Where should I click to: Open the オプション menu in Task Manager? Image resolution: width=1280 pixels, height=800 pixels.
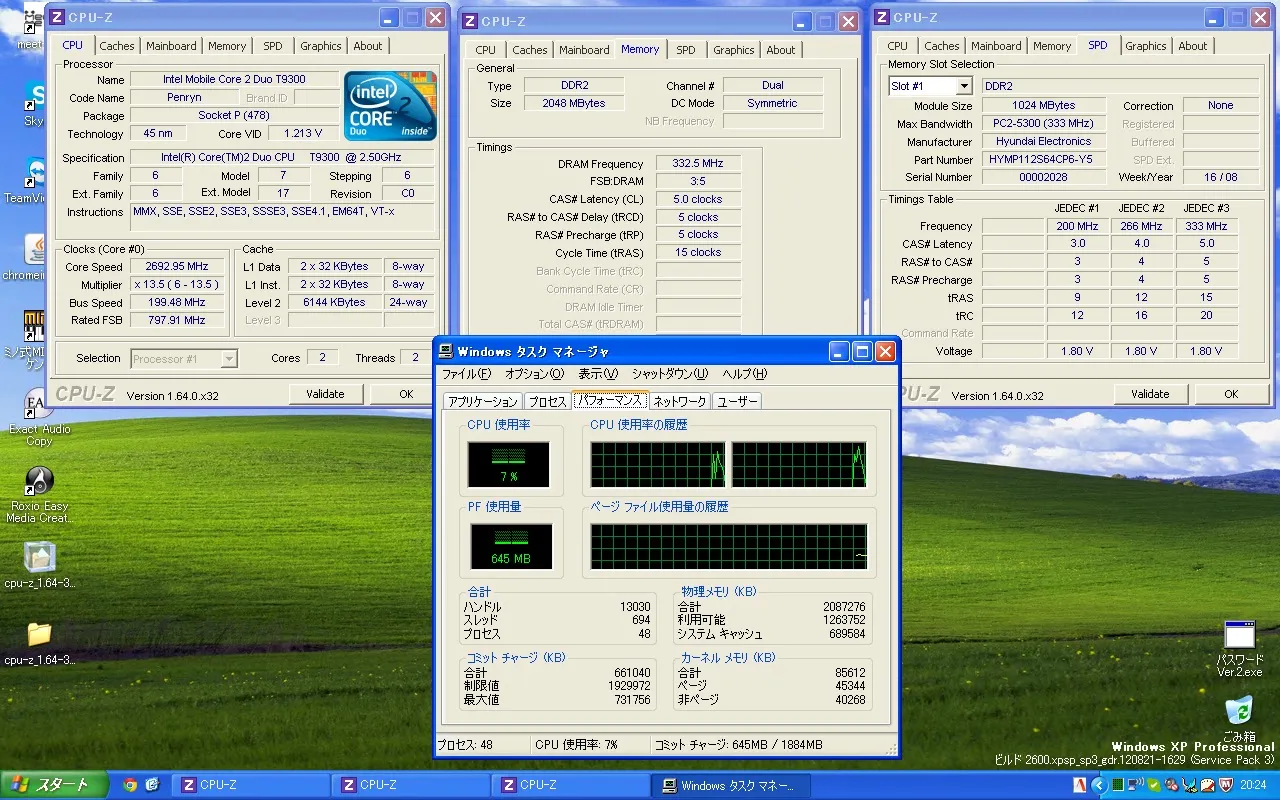click(x=534, y=374)
